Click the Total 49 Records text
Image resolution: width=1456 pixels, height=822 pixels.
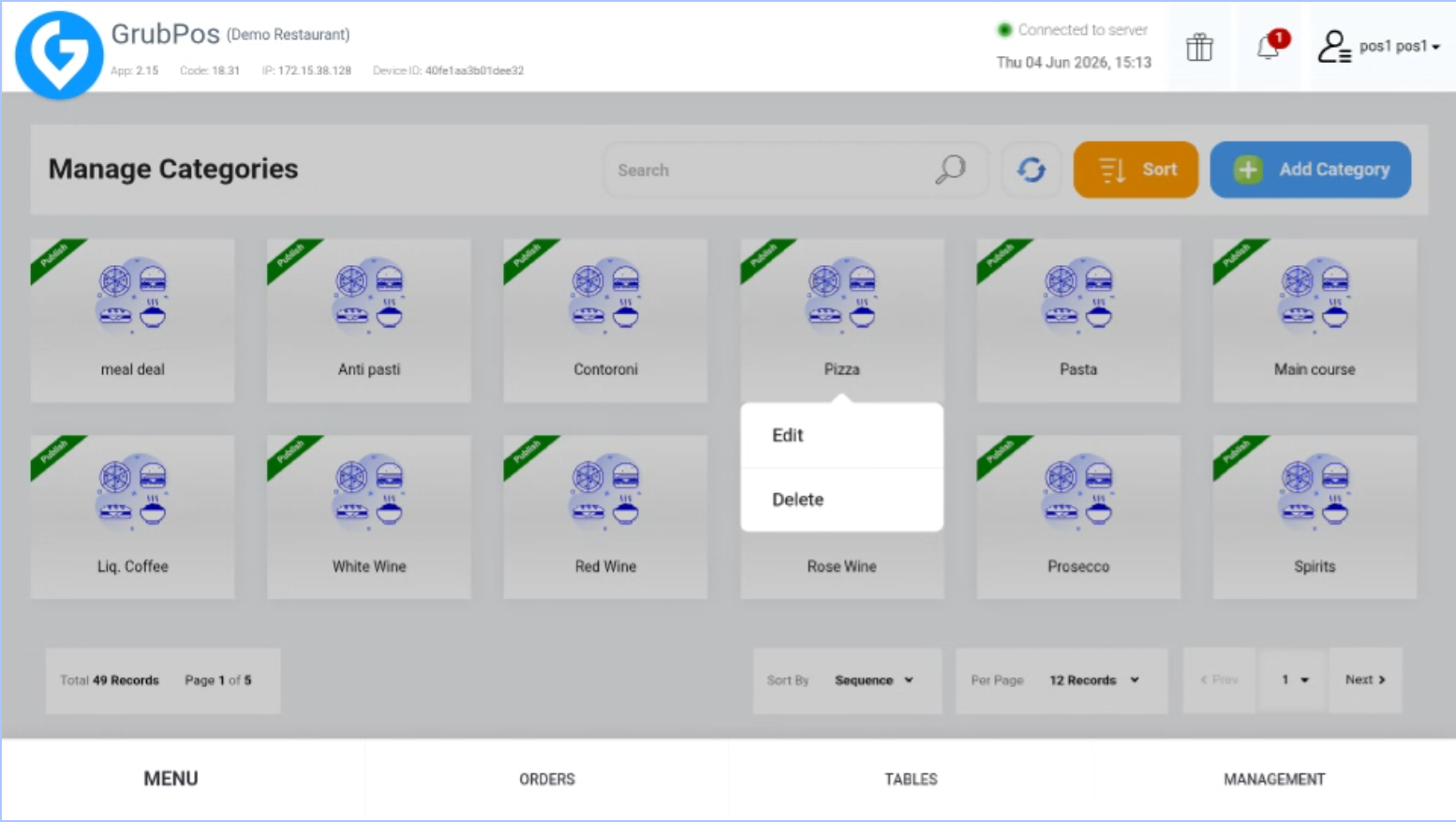tap(110, 680)
